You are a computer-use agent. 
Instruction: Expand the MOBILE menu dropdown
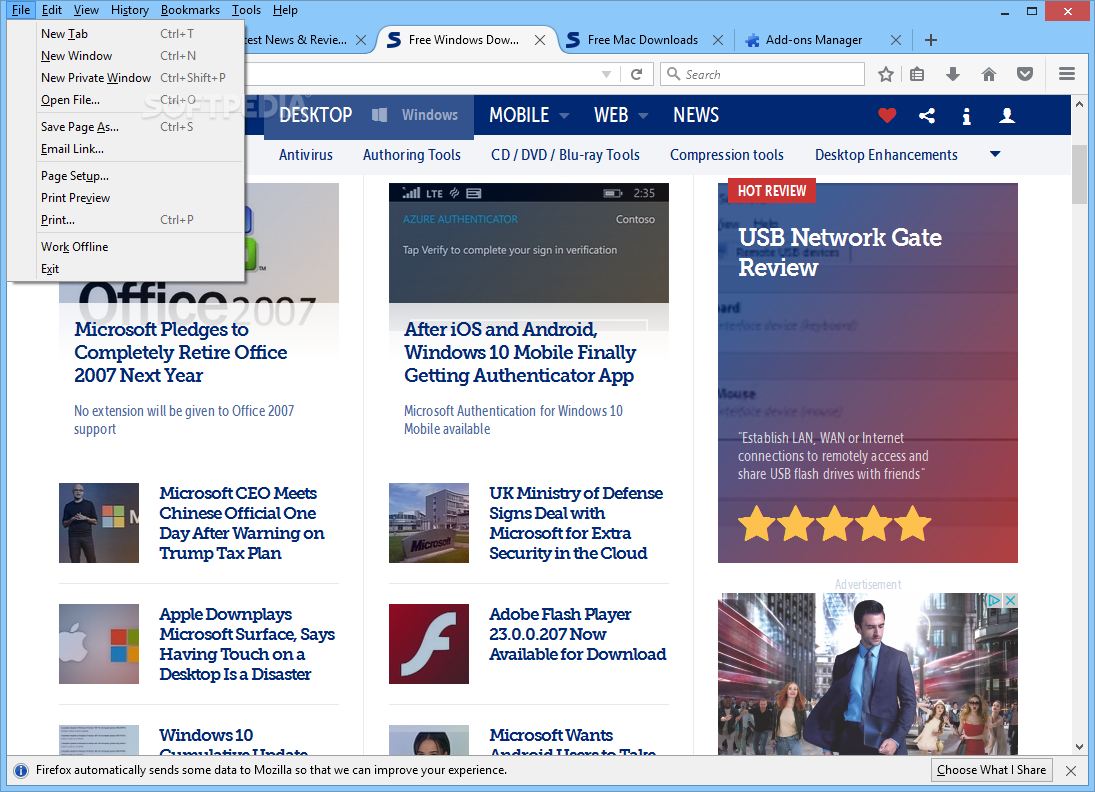[x=564, y=115]
